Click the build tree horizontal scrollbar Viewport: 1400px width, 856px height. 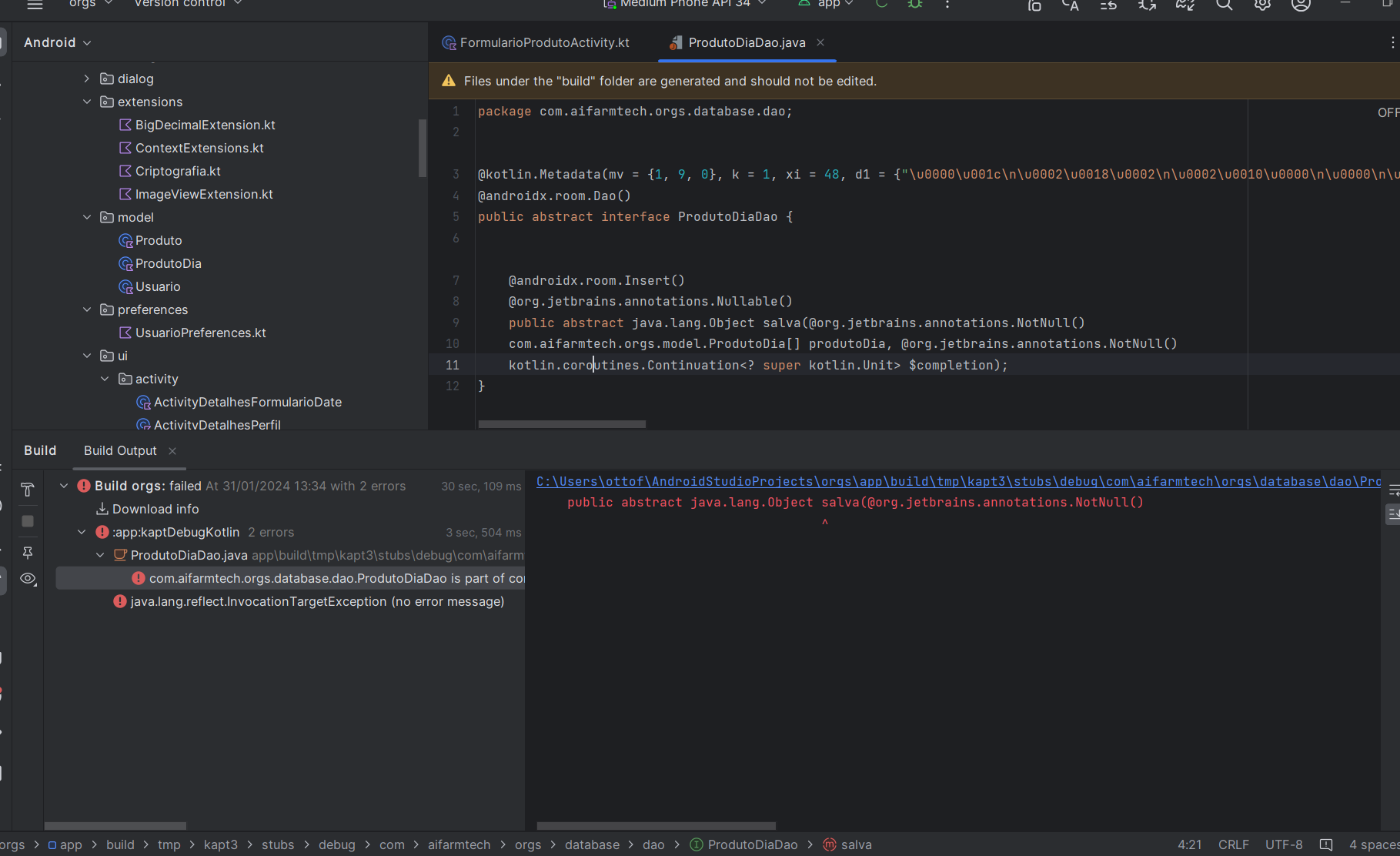click(115, 825)
